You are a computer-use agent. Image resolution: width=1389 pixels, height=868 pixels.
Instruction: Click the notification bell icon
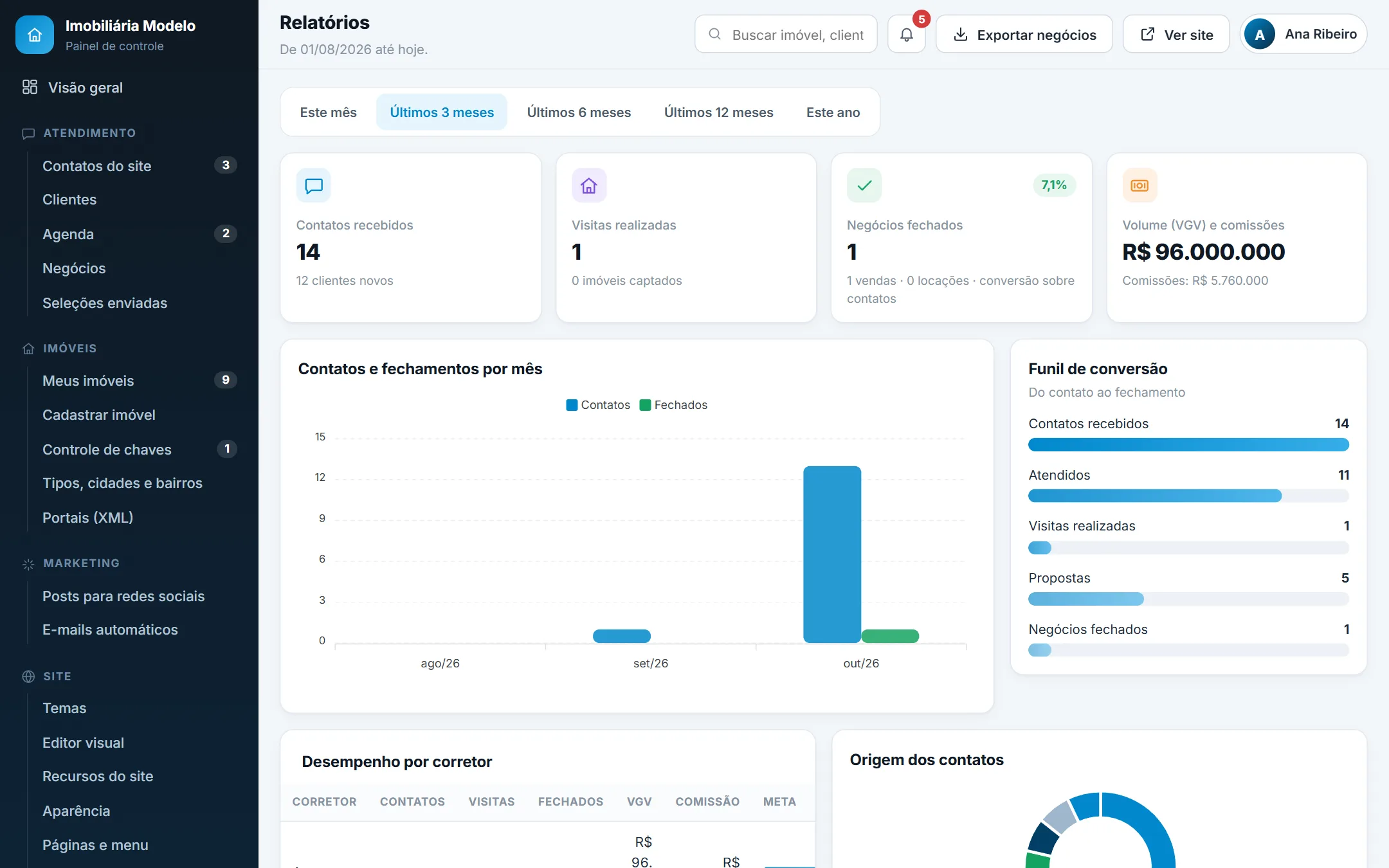[906, 35]
